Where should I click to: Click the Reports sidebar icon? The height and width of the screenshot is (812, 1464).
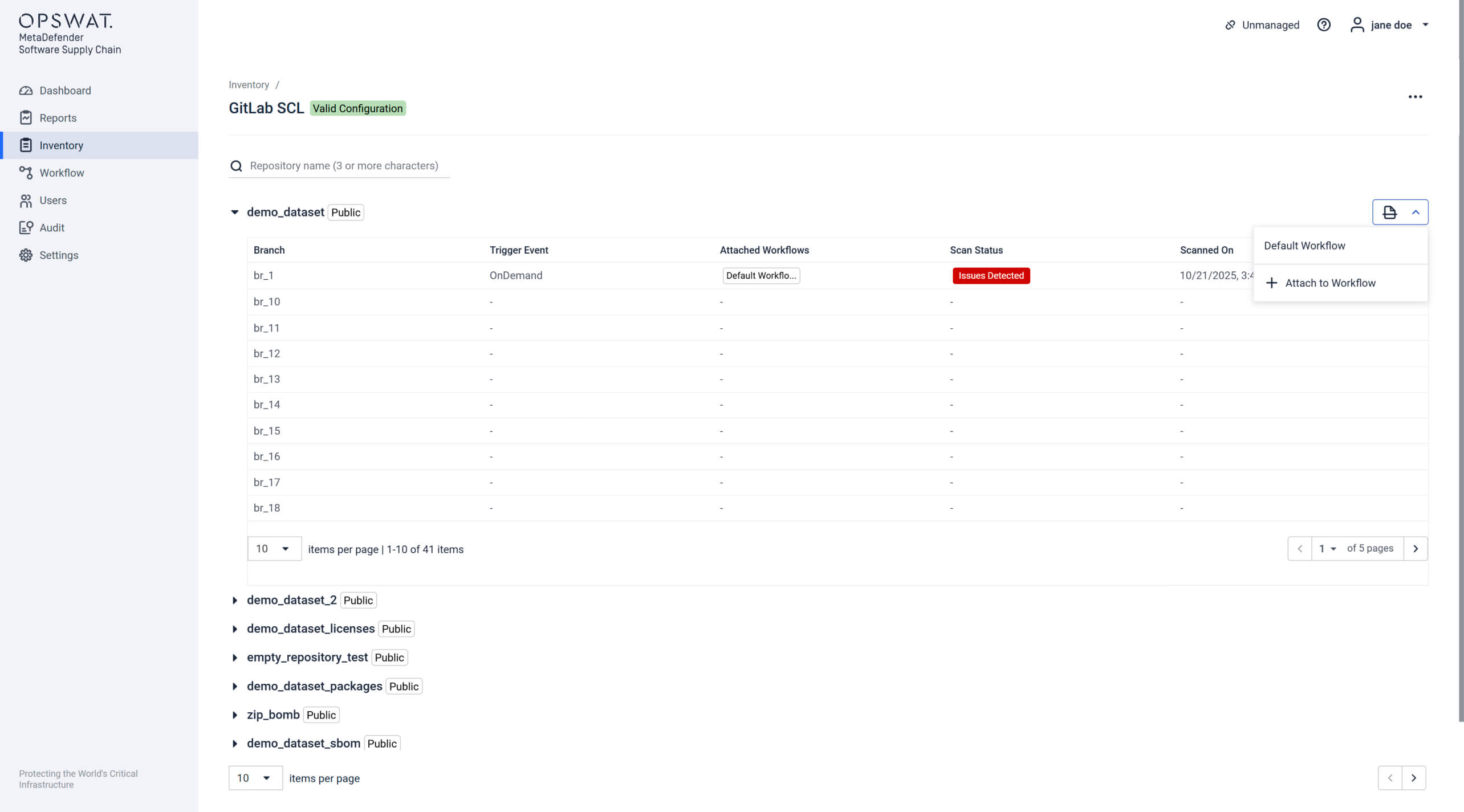pos(26,118)
